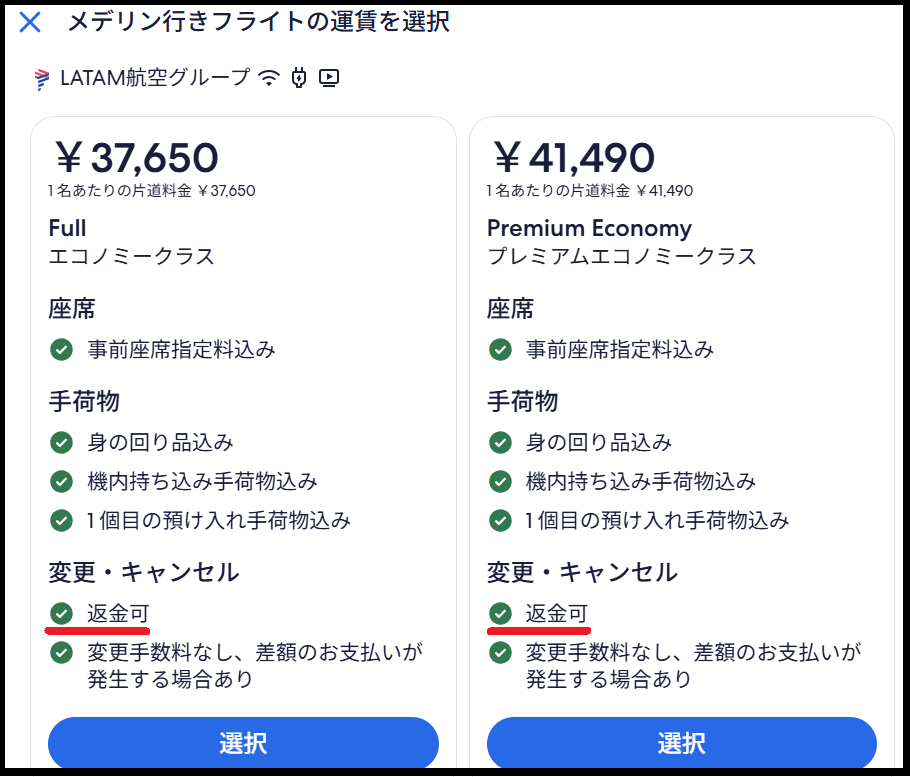Click the power outlet amenity icon
Screen dimensions: 910x777
pos(299,77)
